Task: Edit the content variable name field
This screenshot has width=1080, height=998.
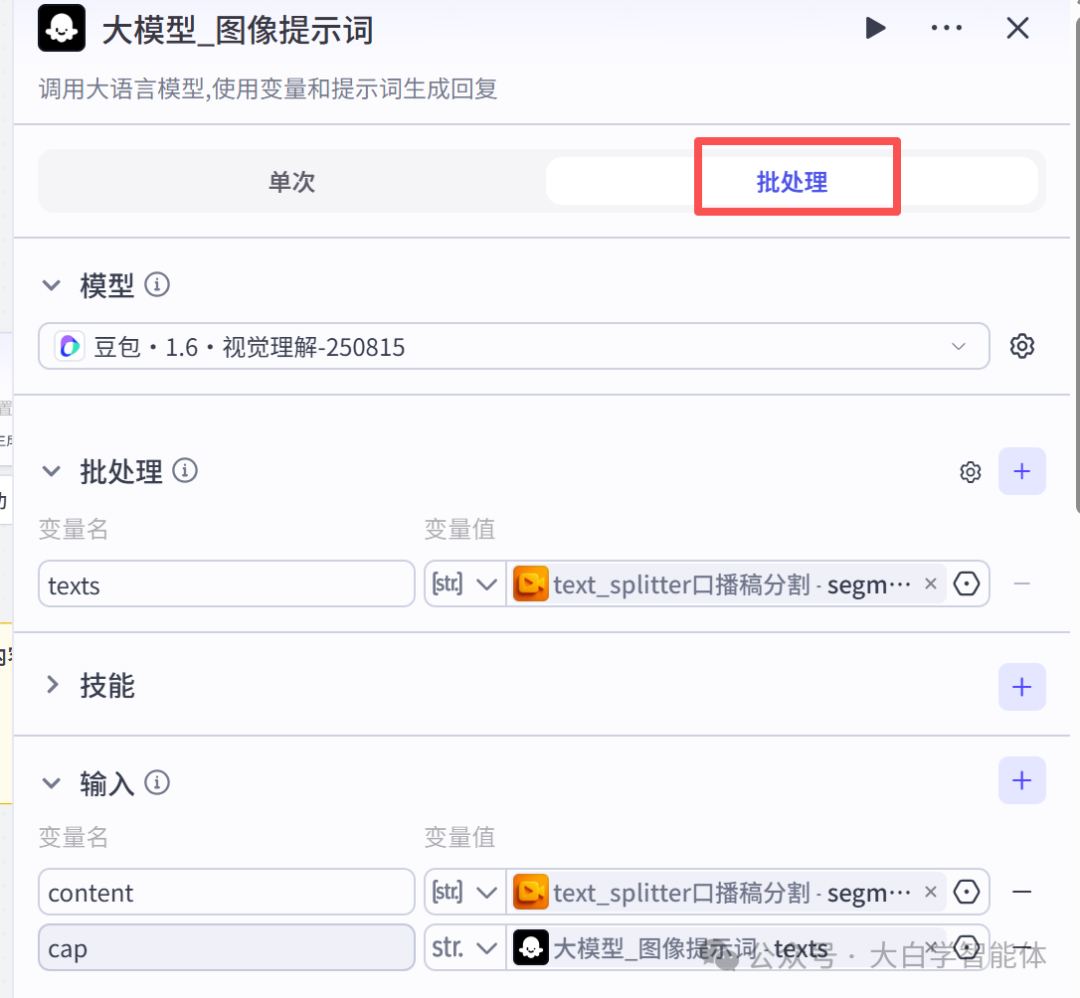Action: 227,893
